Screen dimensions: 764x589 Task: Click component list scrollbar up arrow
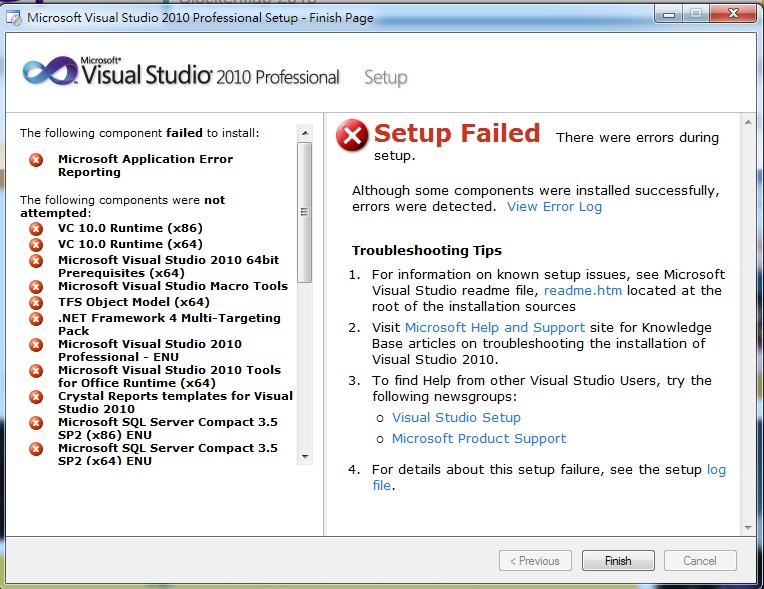tap(305, 133)
